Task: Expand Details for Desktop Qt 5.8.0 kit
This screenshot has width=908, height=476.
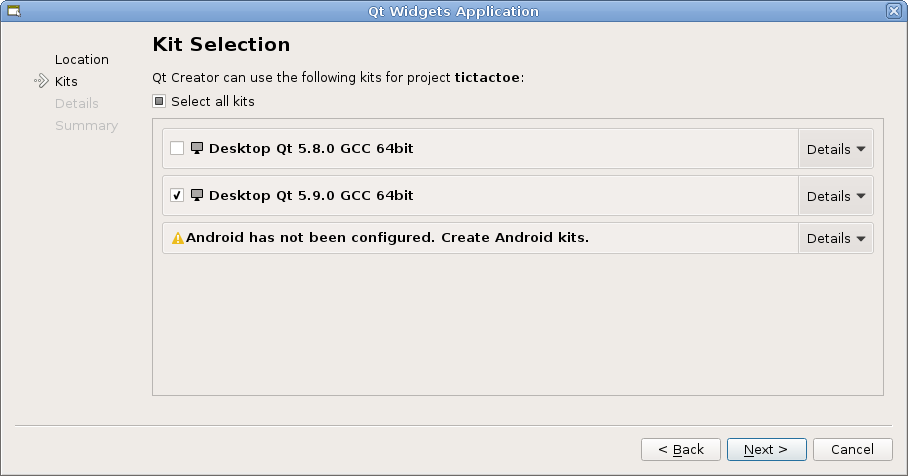Action: click(x=836, y=149)
